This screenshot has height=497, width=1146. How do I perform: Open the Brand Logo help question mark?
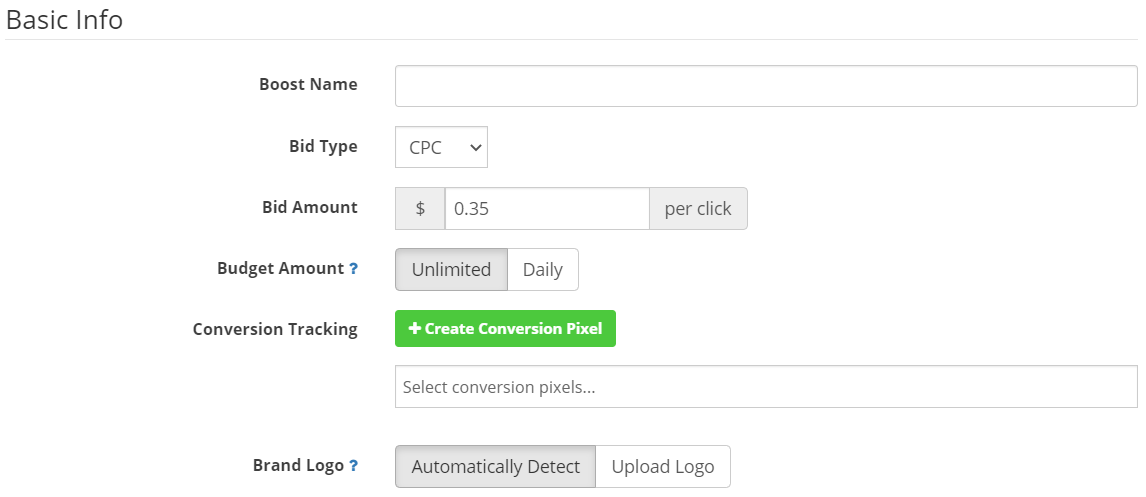(353, 466)
